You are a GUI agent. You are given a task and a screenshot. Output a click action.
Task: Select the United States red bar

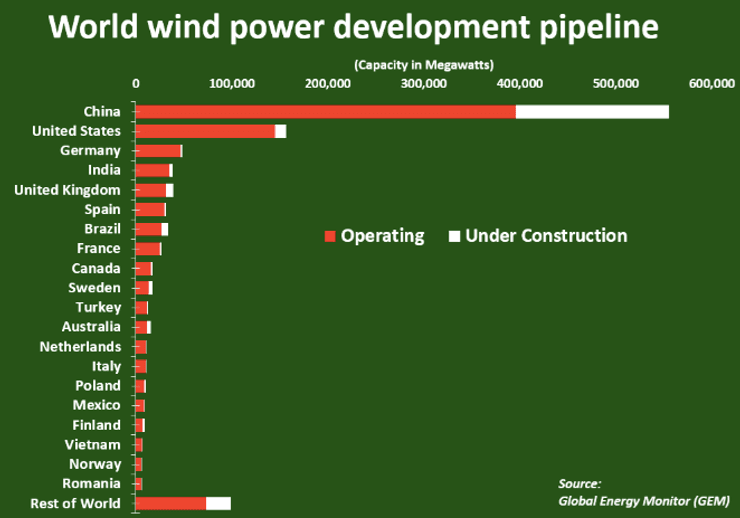205,131
